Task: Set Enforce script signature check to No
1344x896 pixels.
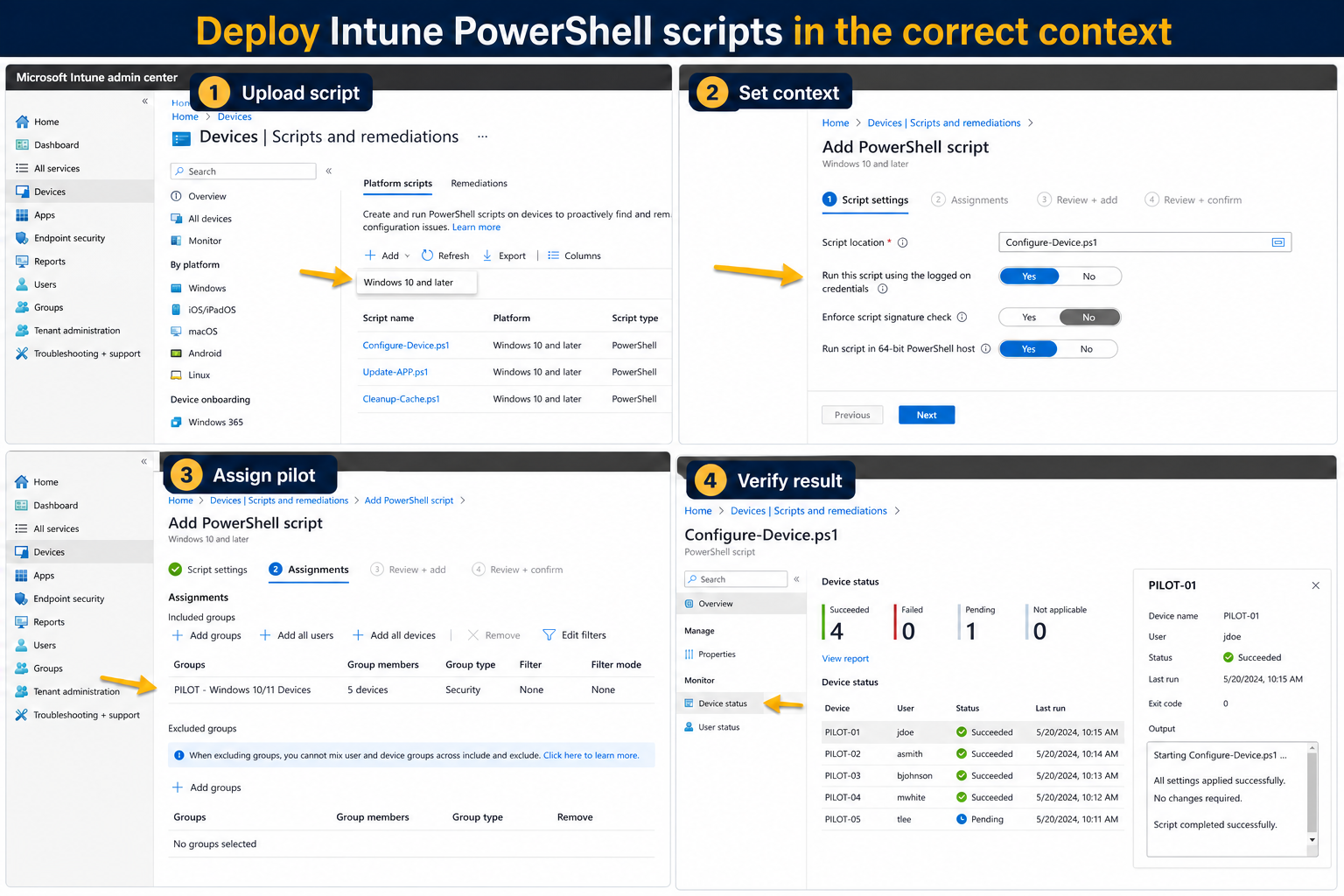Action: (x=1089, y=318)
